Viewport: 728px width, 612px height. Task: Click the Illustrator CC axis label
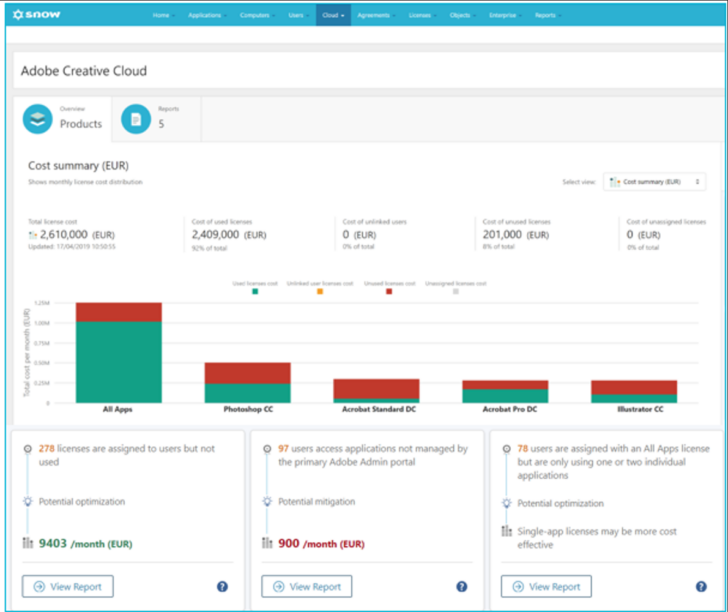pos(640,409)
